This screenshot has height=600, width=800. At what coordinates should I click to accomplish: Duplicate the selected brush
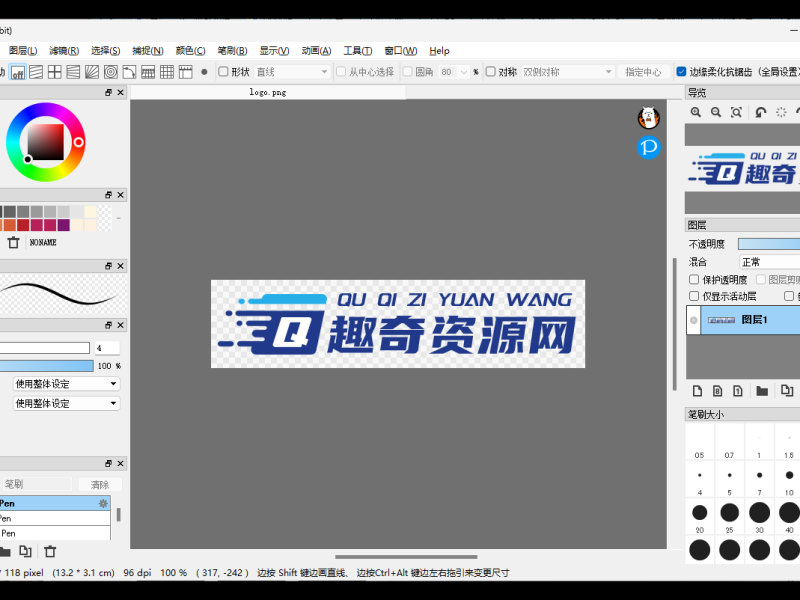(25, 552)
